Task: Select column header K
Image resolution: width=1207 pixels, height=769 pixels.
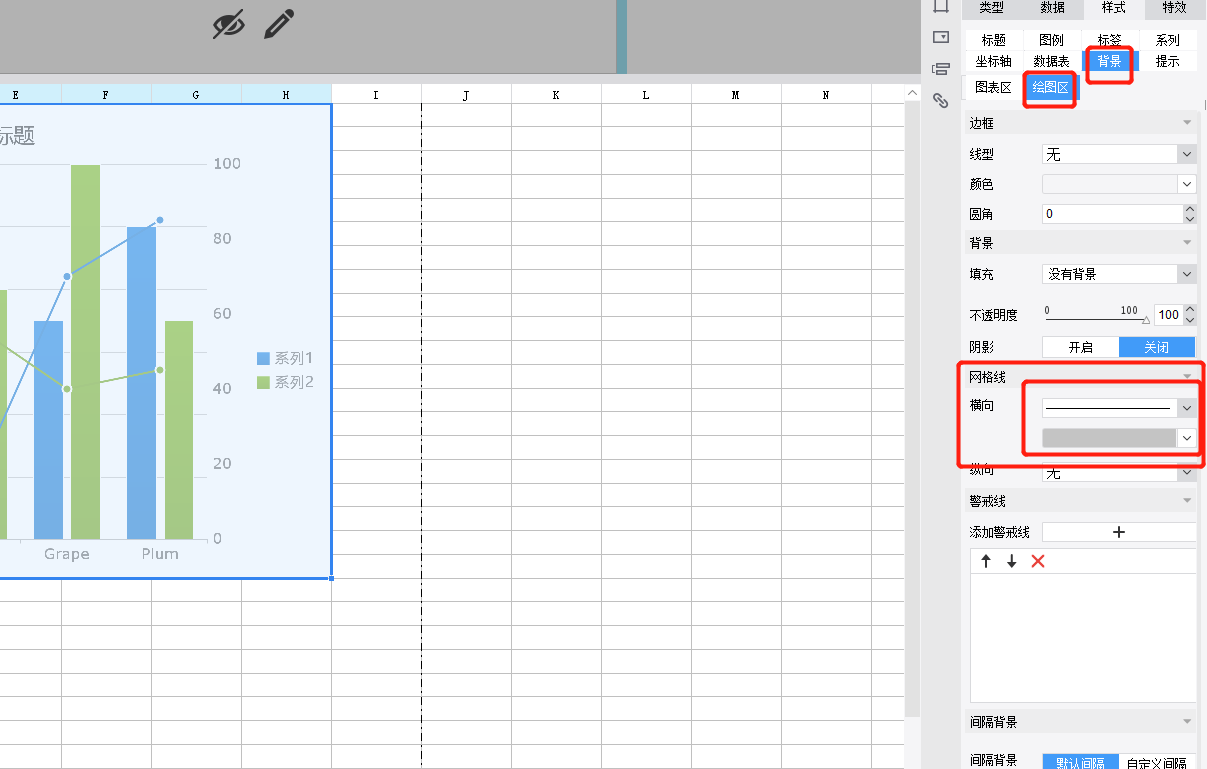Action: tap(556, 95)
